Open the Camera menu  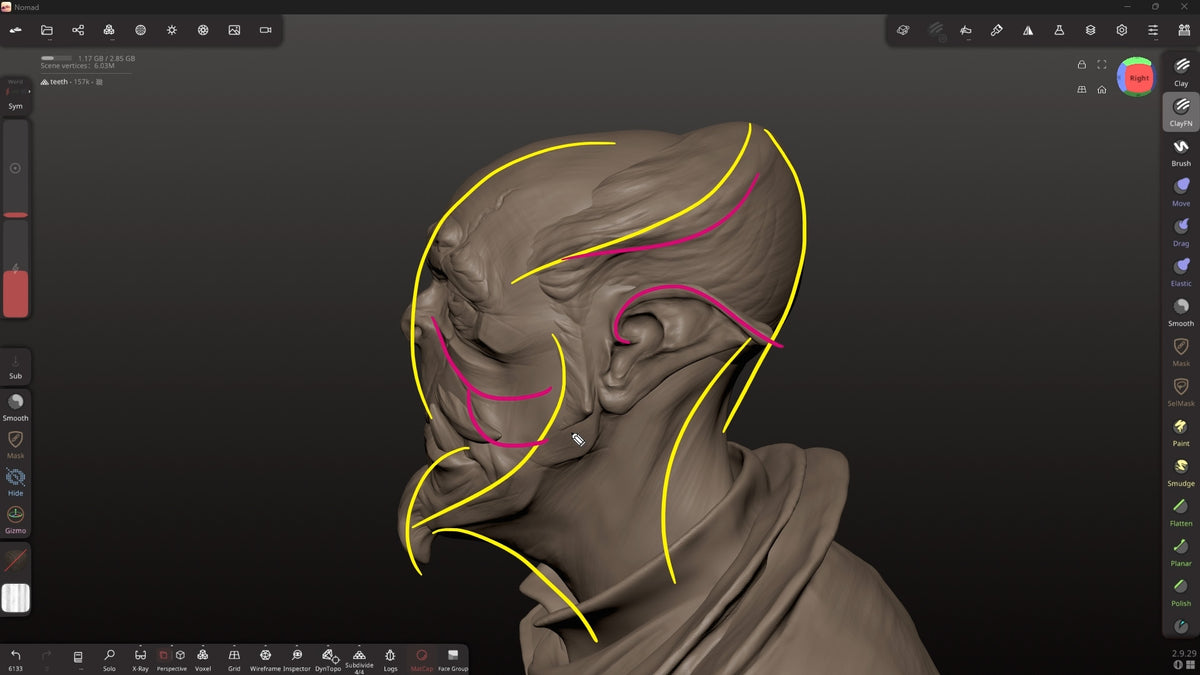pyautogui.click(x=266, y=30)
